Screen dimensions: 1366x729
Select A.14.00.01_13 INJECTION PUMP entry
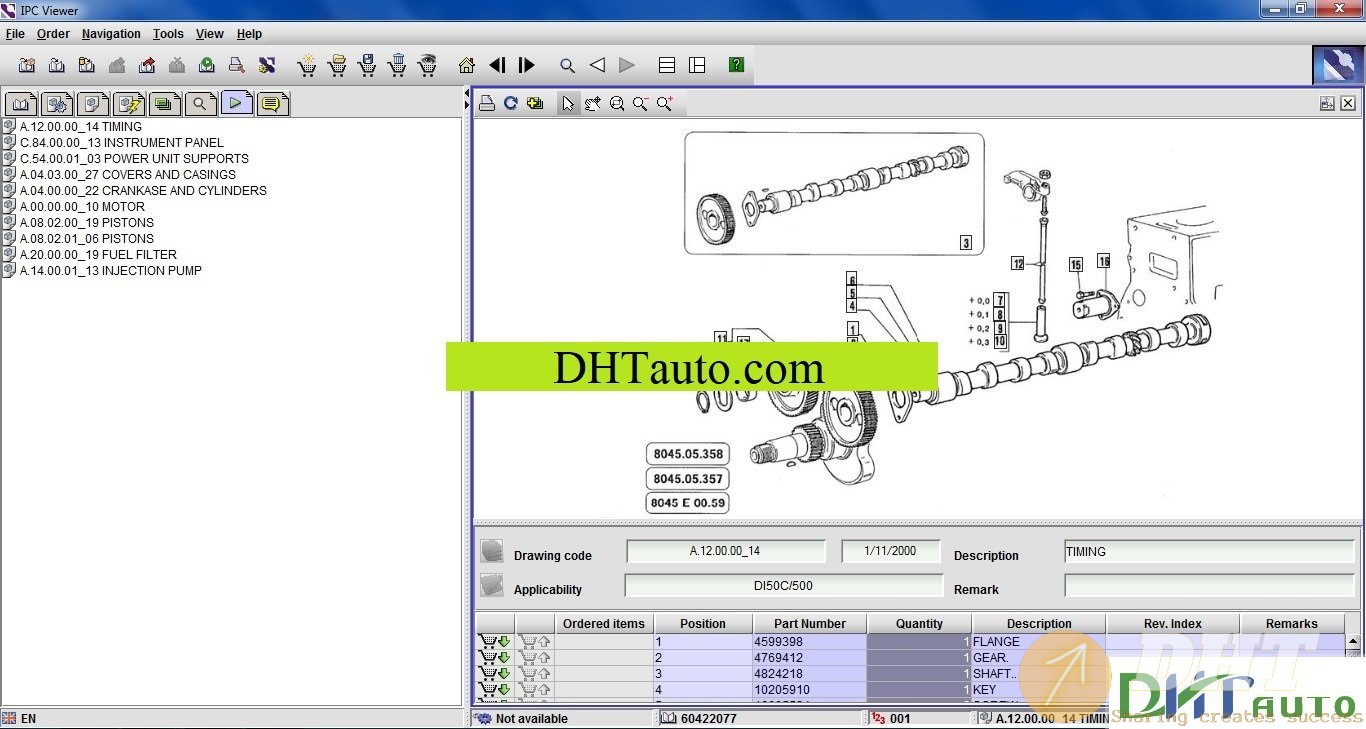click(111, 271)
